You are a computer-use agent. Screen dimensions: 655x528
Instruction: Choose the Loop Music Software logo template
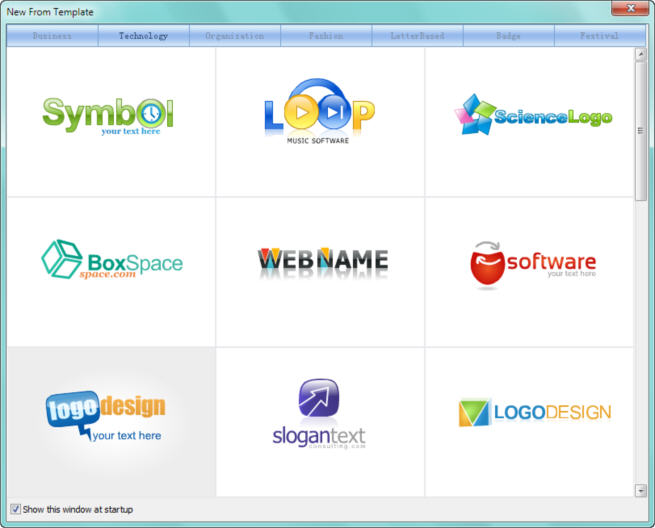click(320, 121)
